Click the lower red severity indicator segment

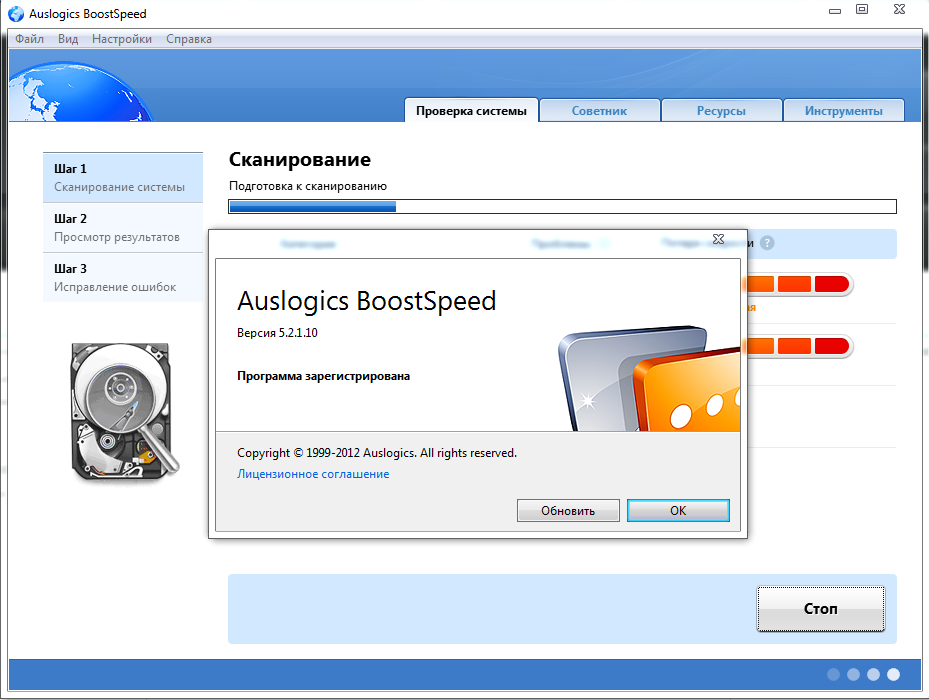[x=832, y=346]
